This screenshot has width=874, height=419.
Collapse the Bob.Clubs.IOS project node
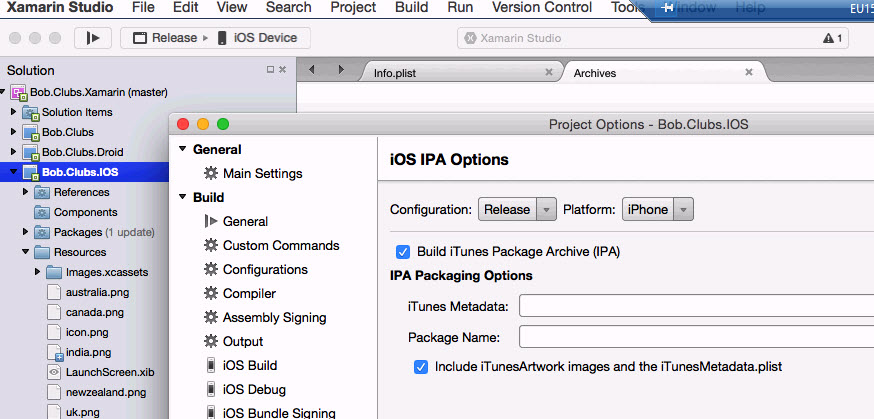13,172
